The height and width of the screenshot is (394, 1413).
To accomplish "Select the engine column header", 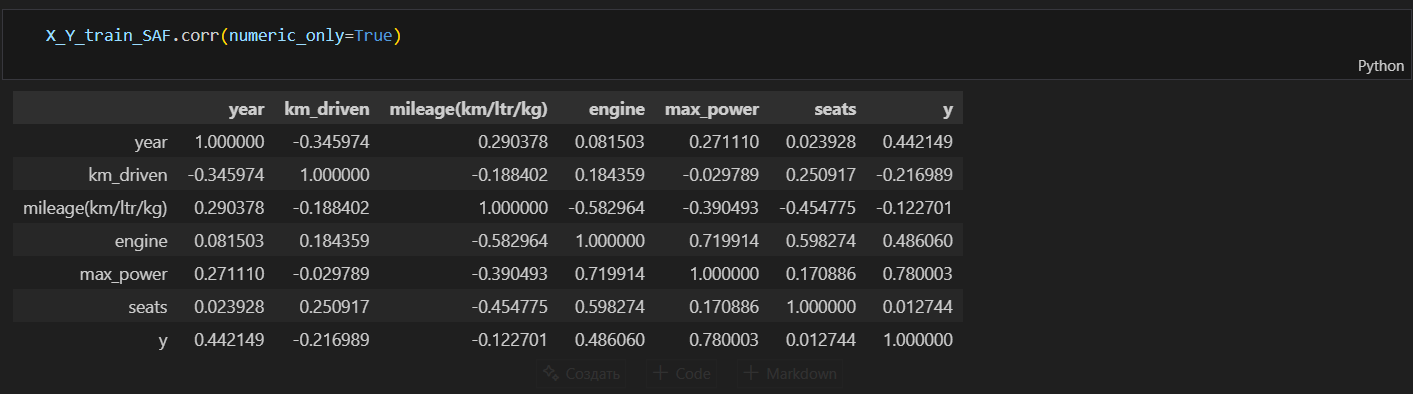I will pyautogui.click(x=617, y=109).
